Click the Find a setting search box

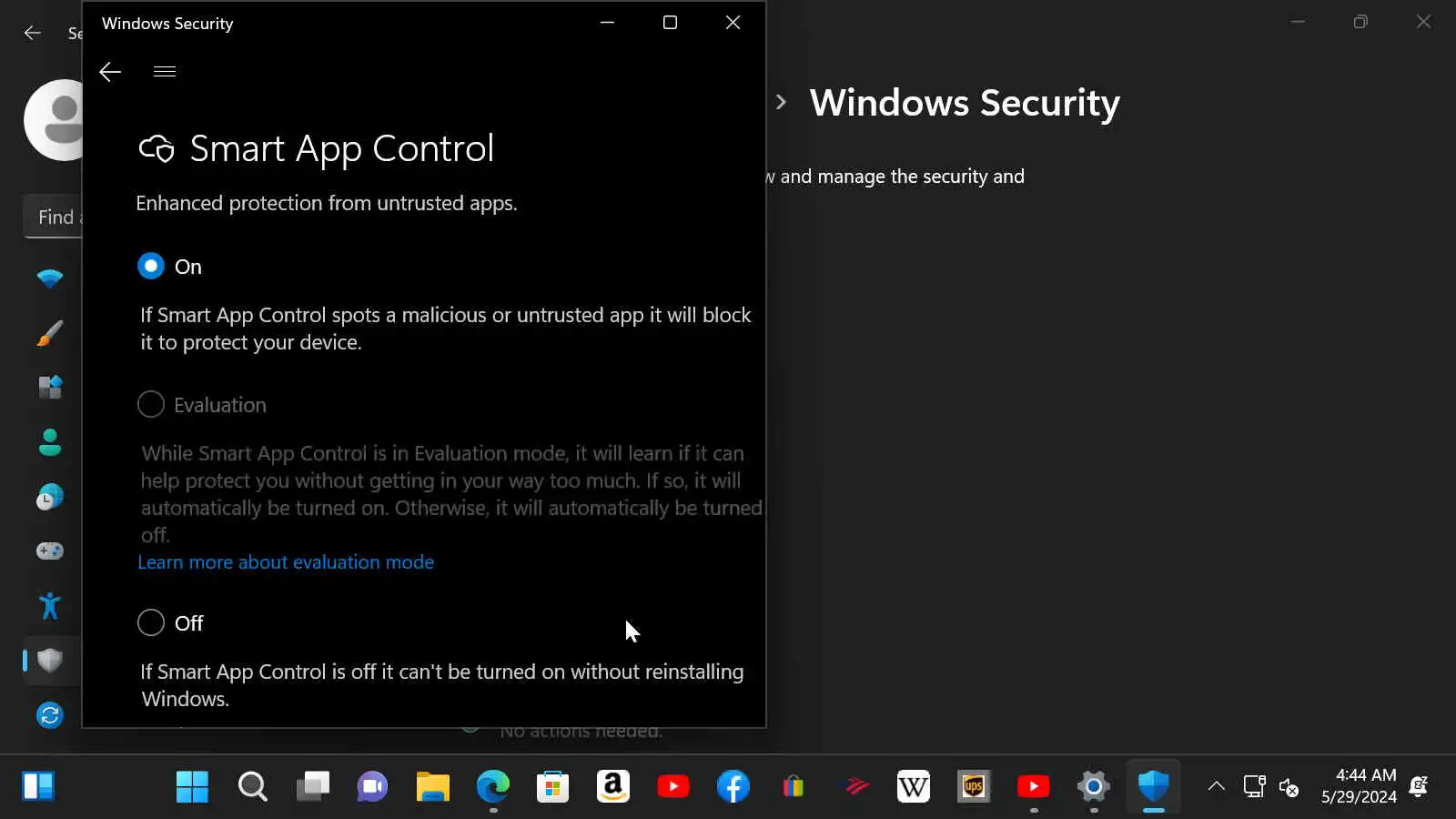(53, 217)
